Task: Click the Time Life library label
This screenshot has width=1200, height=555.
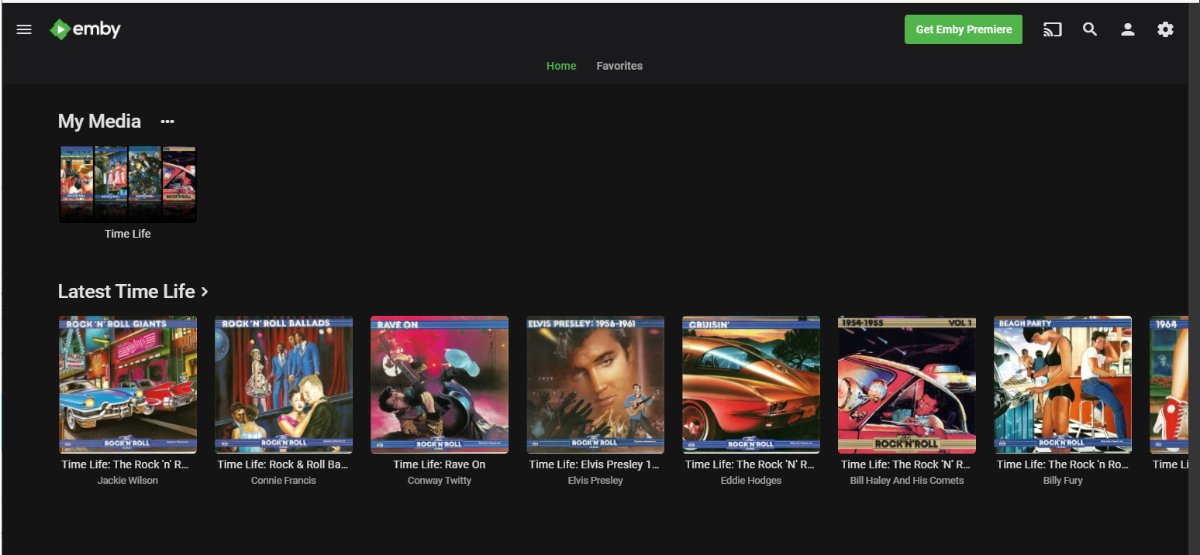Action: tap(128, 234)
